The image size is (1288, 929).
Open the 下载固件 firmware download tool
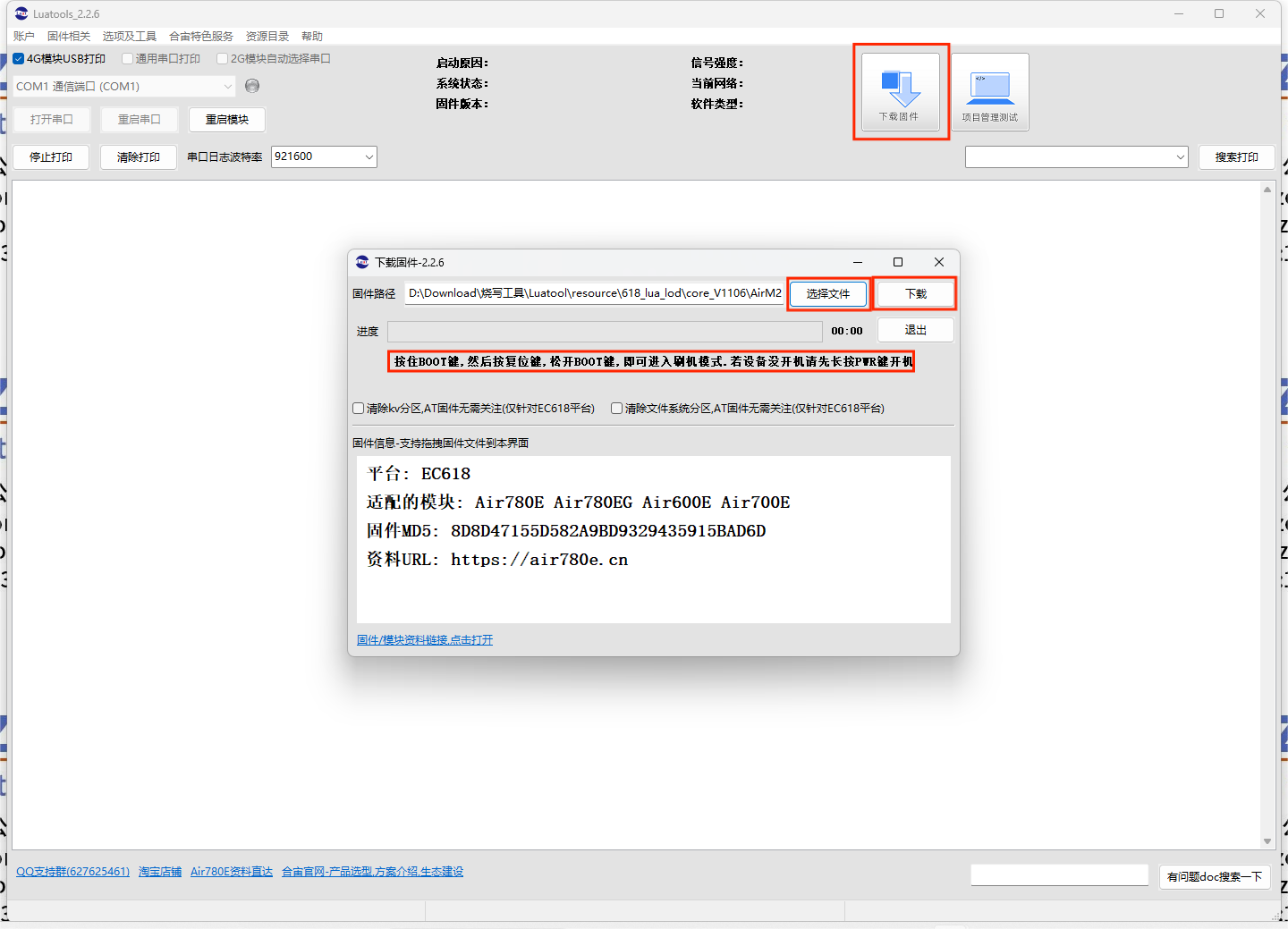(x=901, y=92)
